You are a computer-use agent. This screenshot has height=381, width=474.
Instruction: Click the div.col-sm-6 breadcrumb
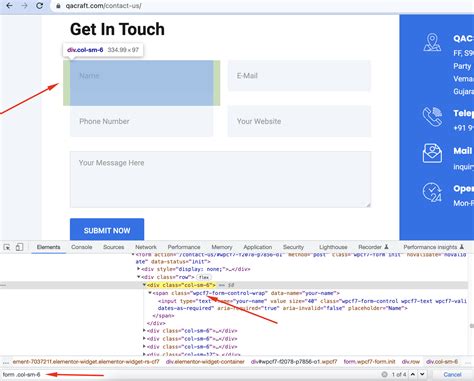tap(442, 362)
